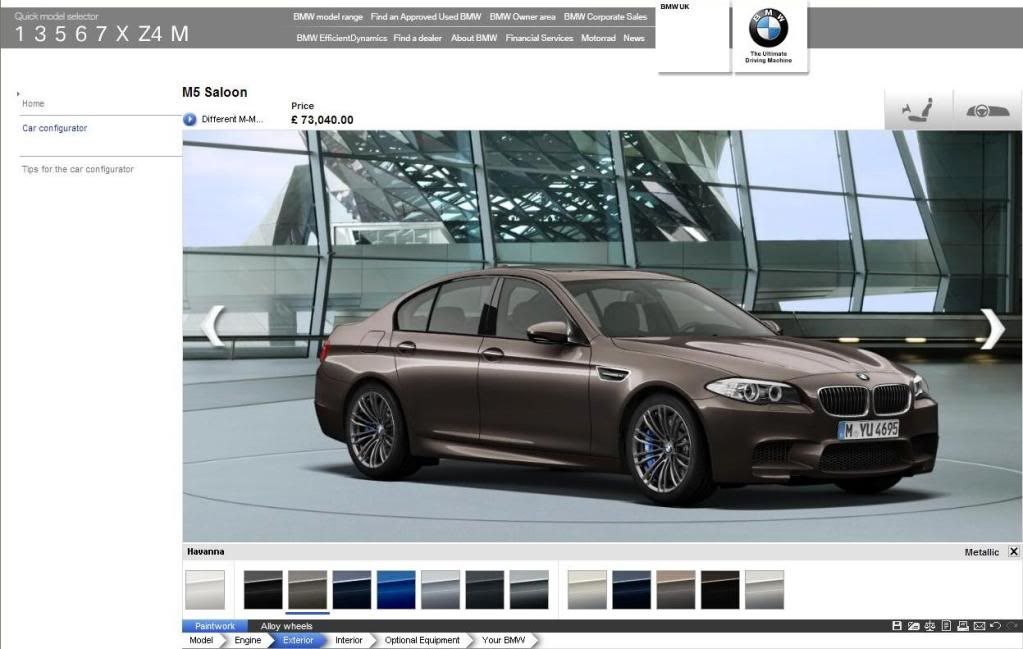Open Motorrad menu

point(598,38)
